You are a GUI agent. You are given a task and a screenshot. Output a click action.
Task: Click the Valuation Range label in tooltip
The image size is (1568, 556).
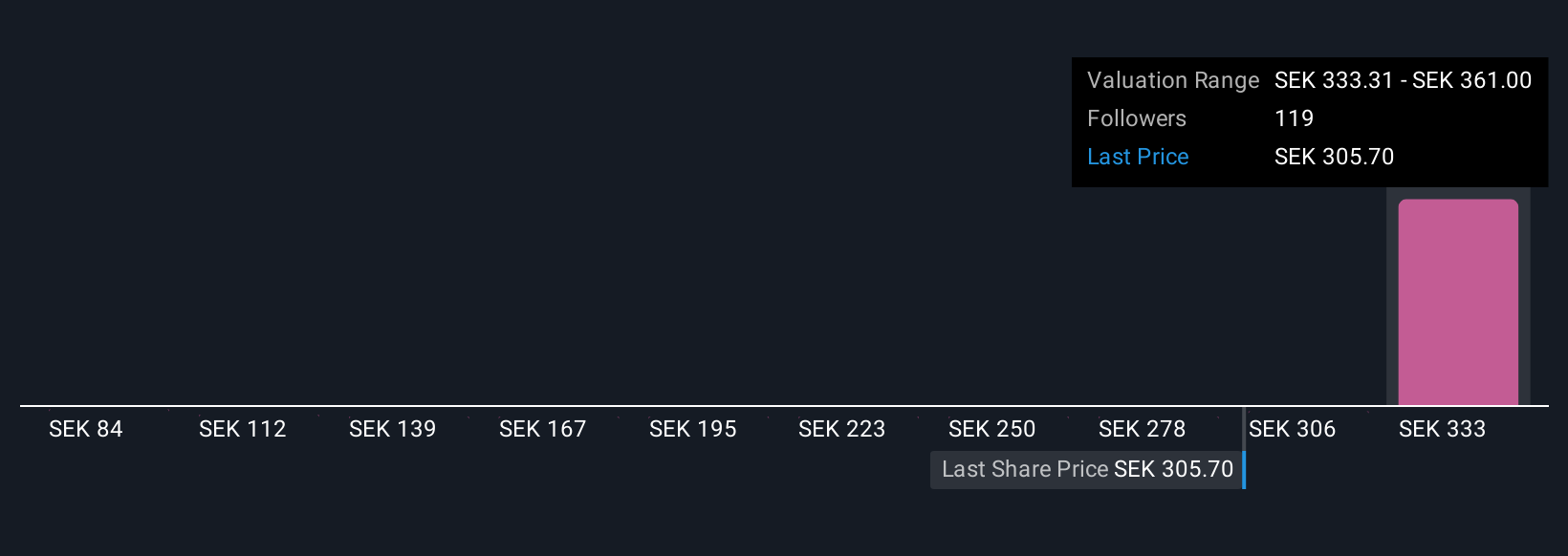1173,80
